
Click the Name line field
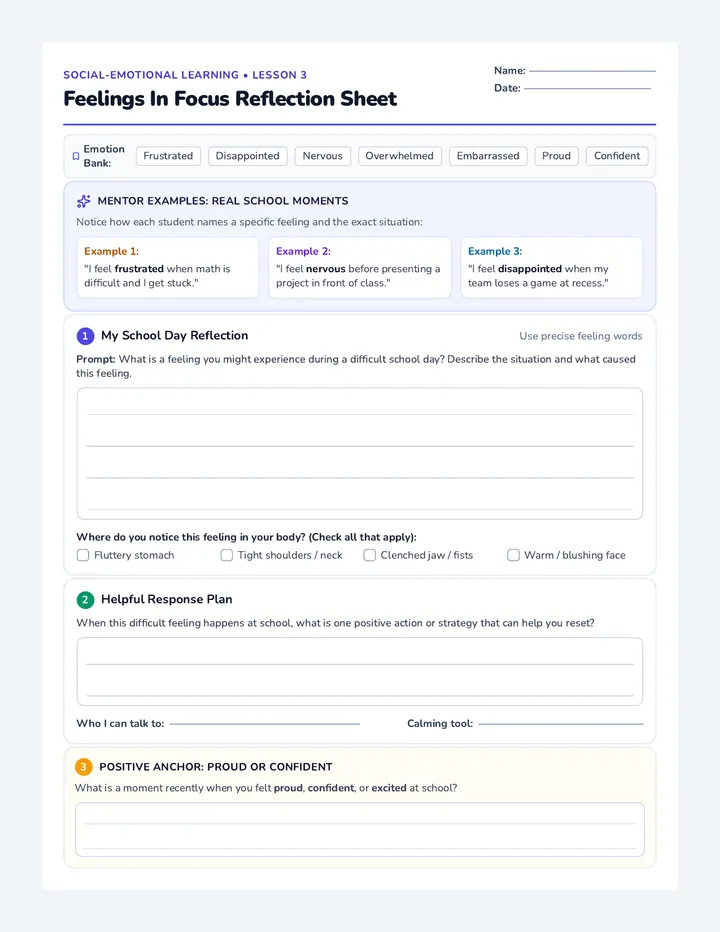tap(592, 70)
